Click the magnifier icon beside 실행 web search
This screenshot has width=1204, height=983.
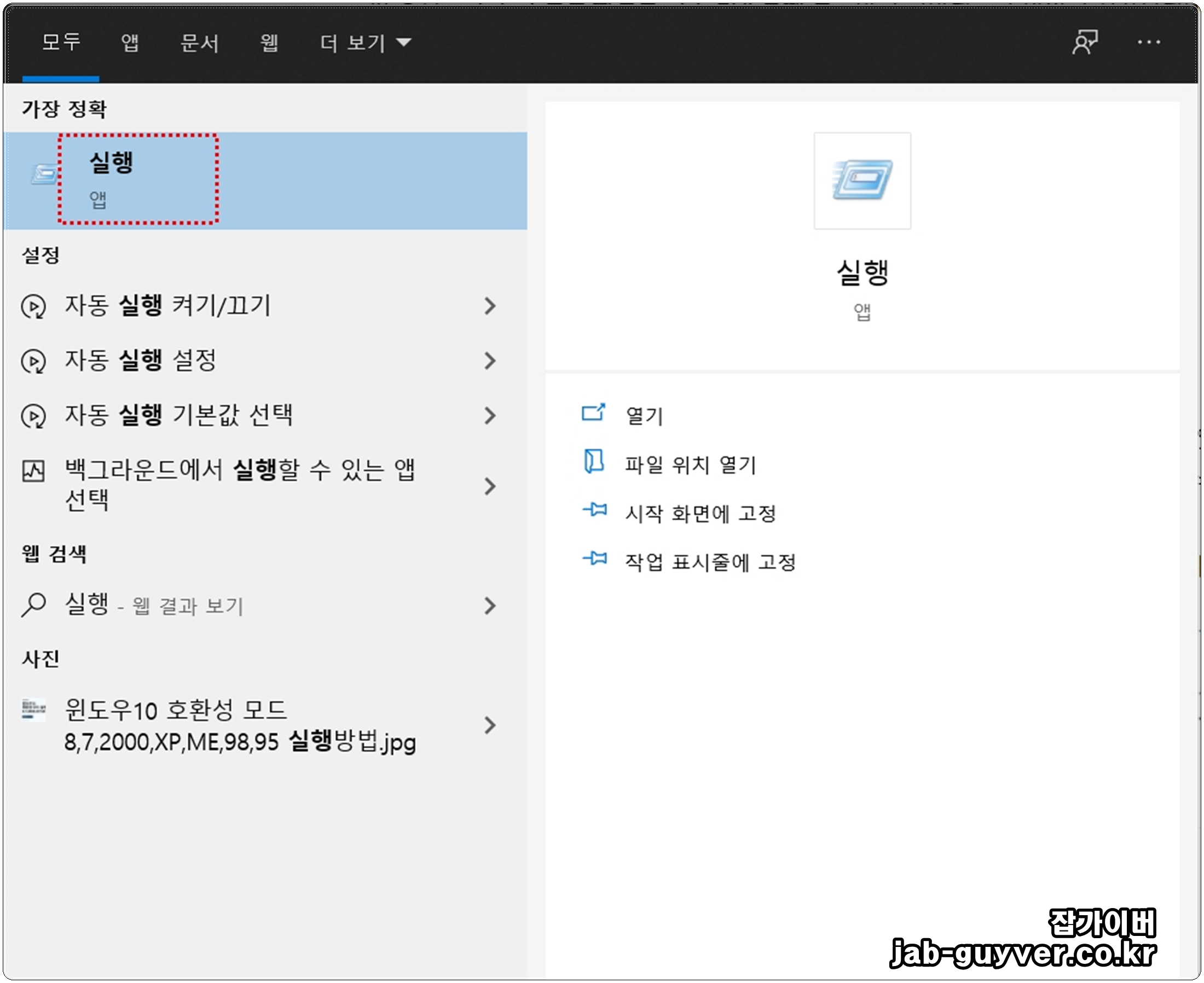[33, 604]
